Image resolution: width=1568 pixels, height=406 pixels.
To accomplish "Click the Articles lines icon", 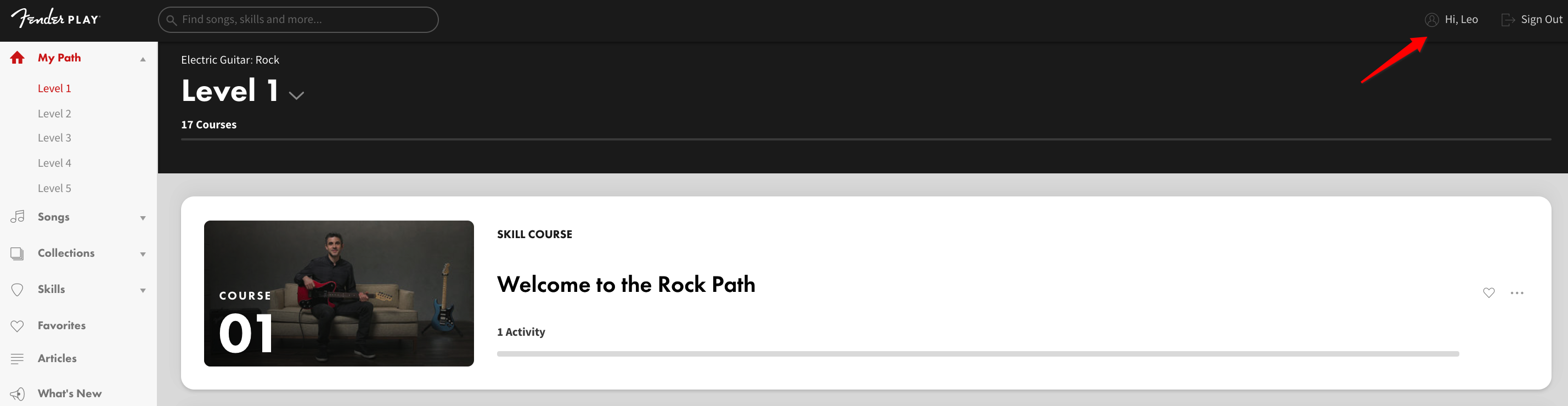I will click(x=17, y=358).
